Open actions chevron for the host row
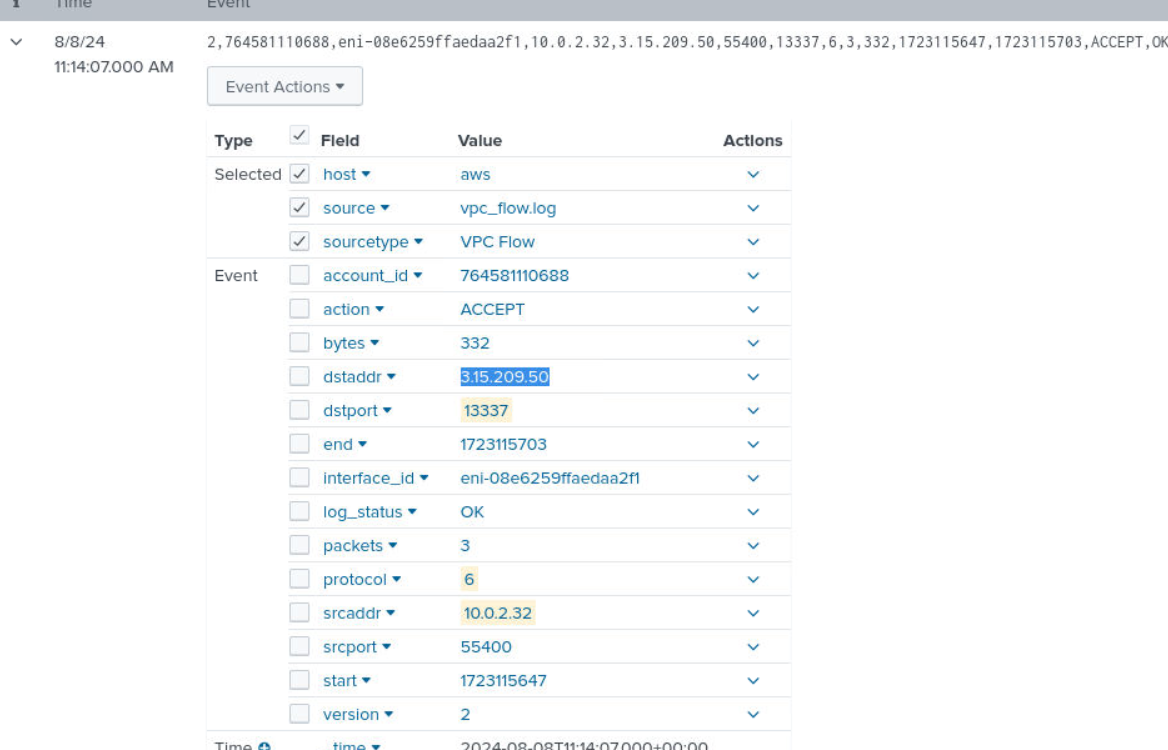Viewport: 1168px width, 750px height. pos(753,175)
